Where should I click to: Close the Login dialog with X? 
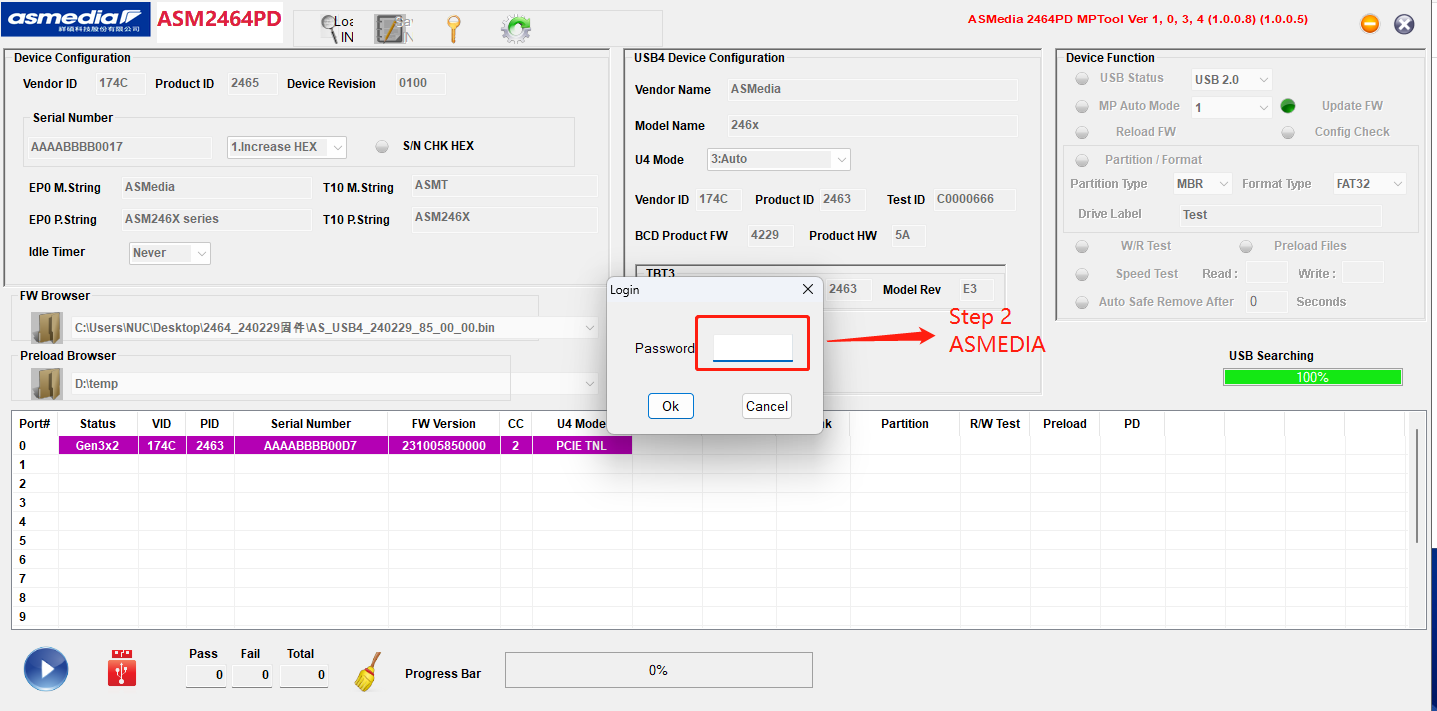tap(808, 289)
